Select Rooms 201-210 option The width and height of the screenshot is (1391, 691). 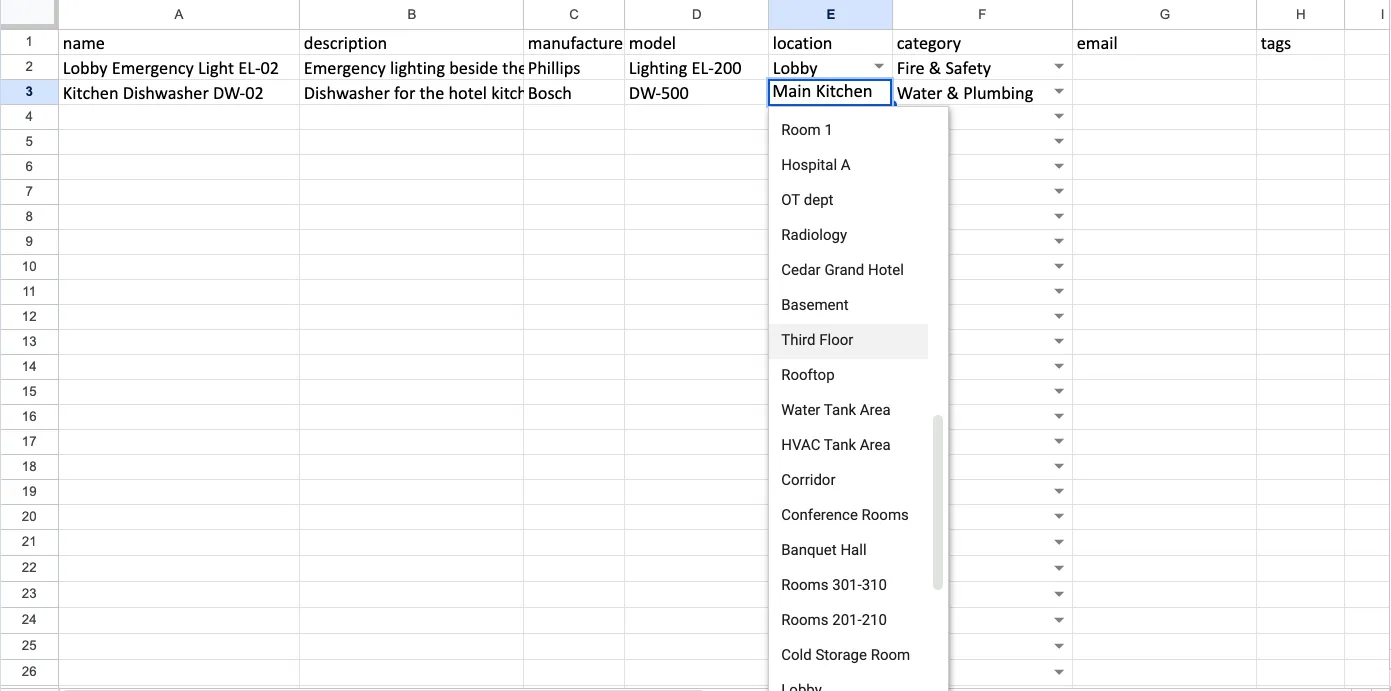[x=849, y=620]
